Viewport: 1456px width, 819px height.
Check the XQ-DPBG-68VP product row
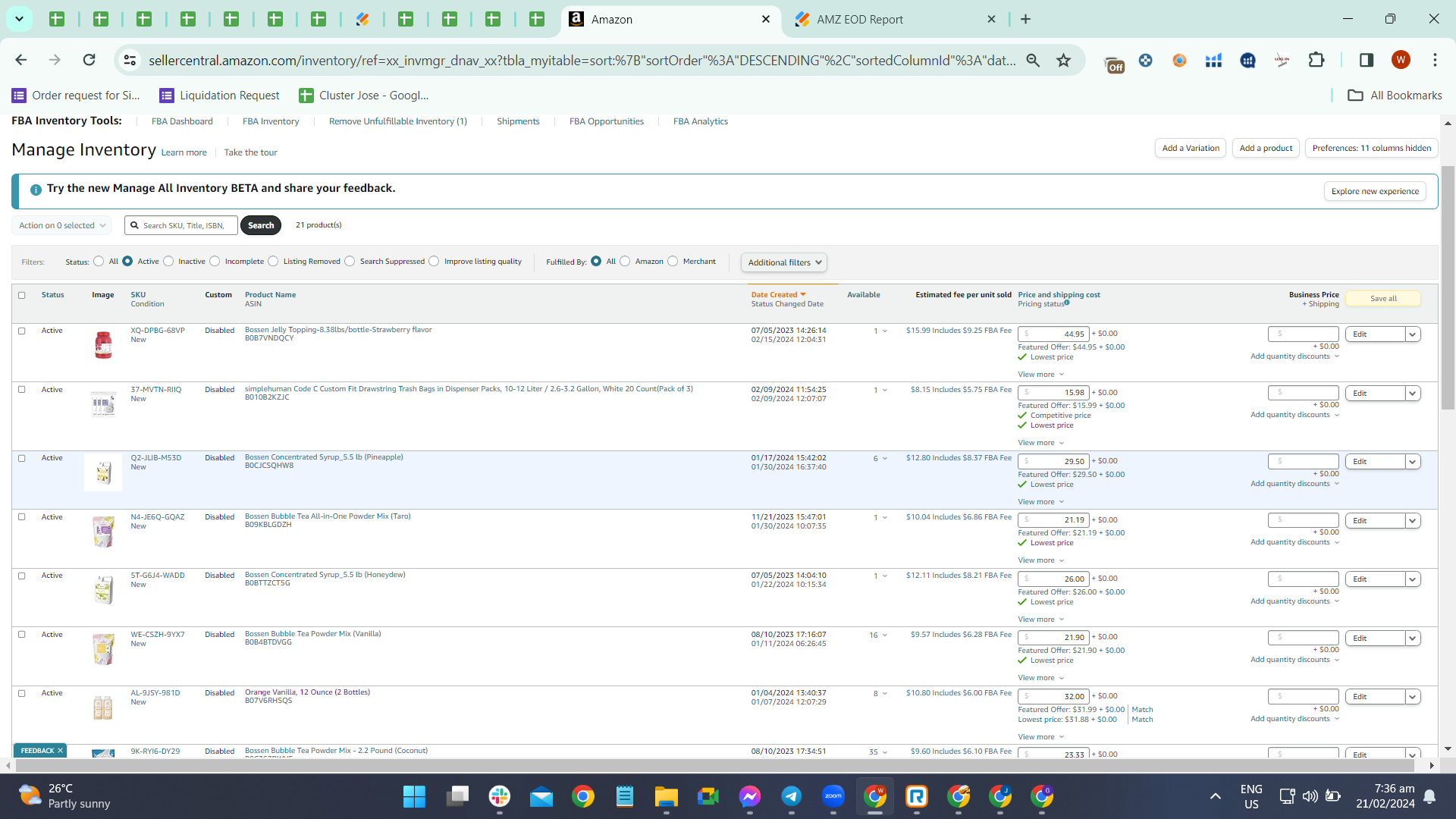click(x=22, y=331)
